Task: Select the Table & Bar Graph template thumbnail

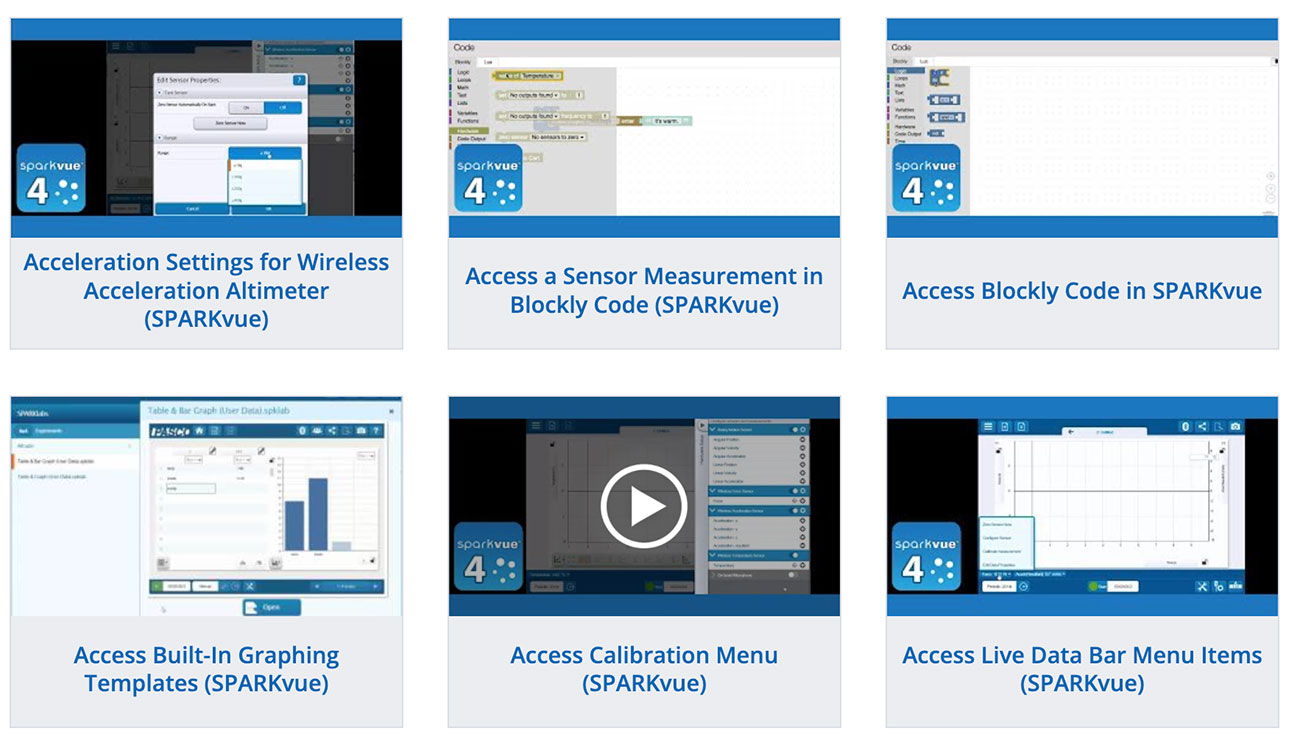Action: click(206, 507)
